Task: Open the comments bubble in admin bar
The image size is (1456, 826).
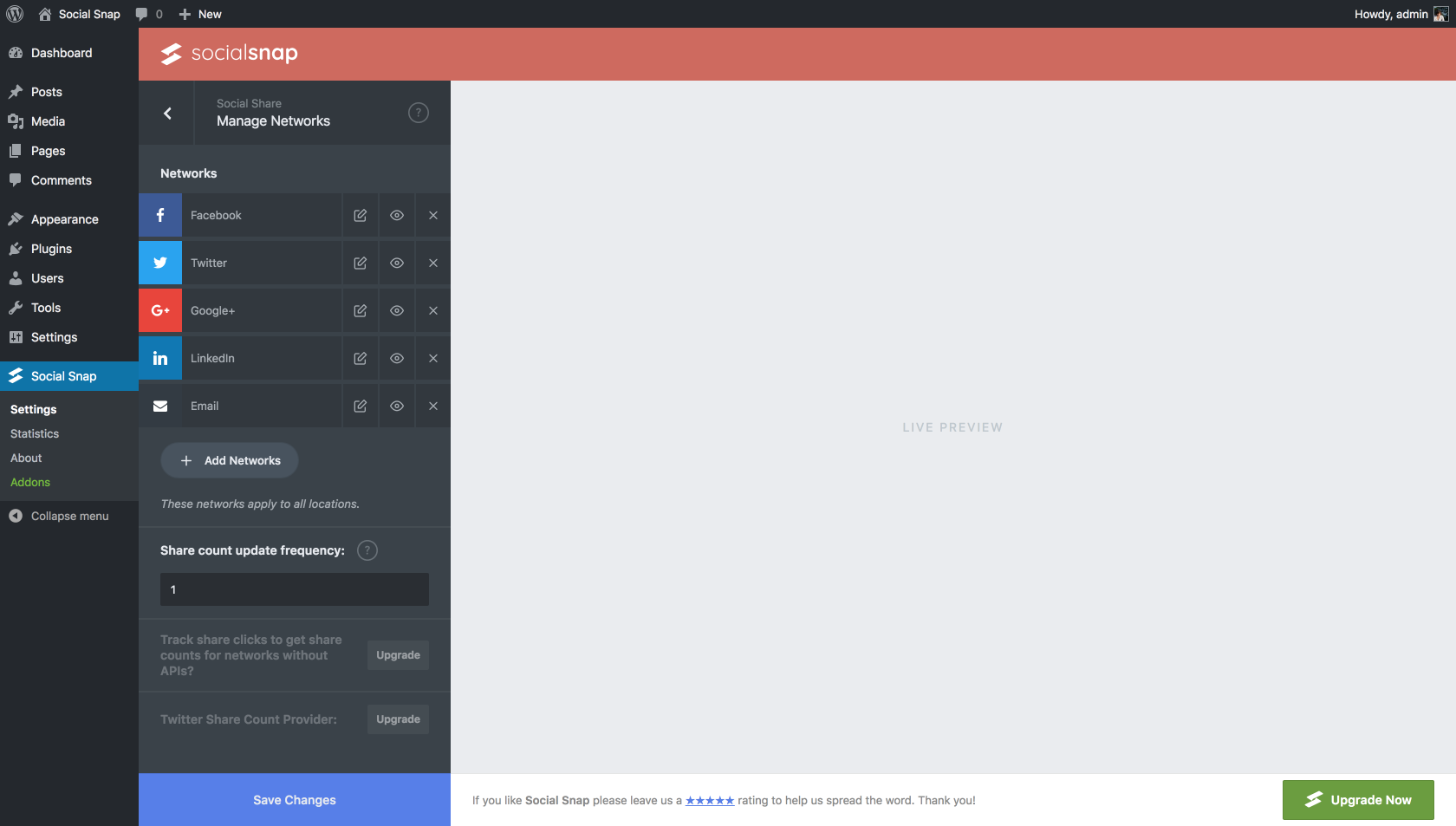Action: 149,14
